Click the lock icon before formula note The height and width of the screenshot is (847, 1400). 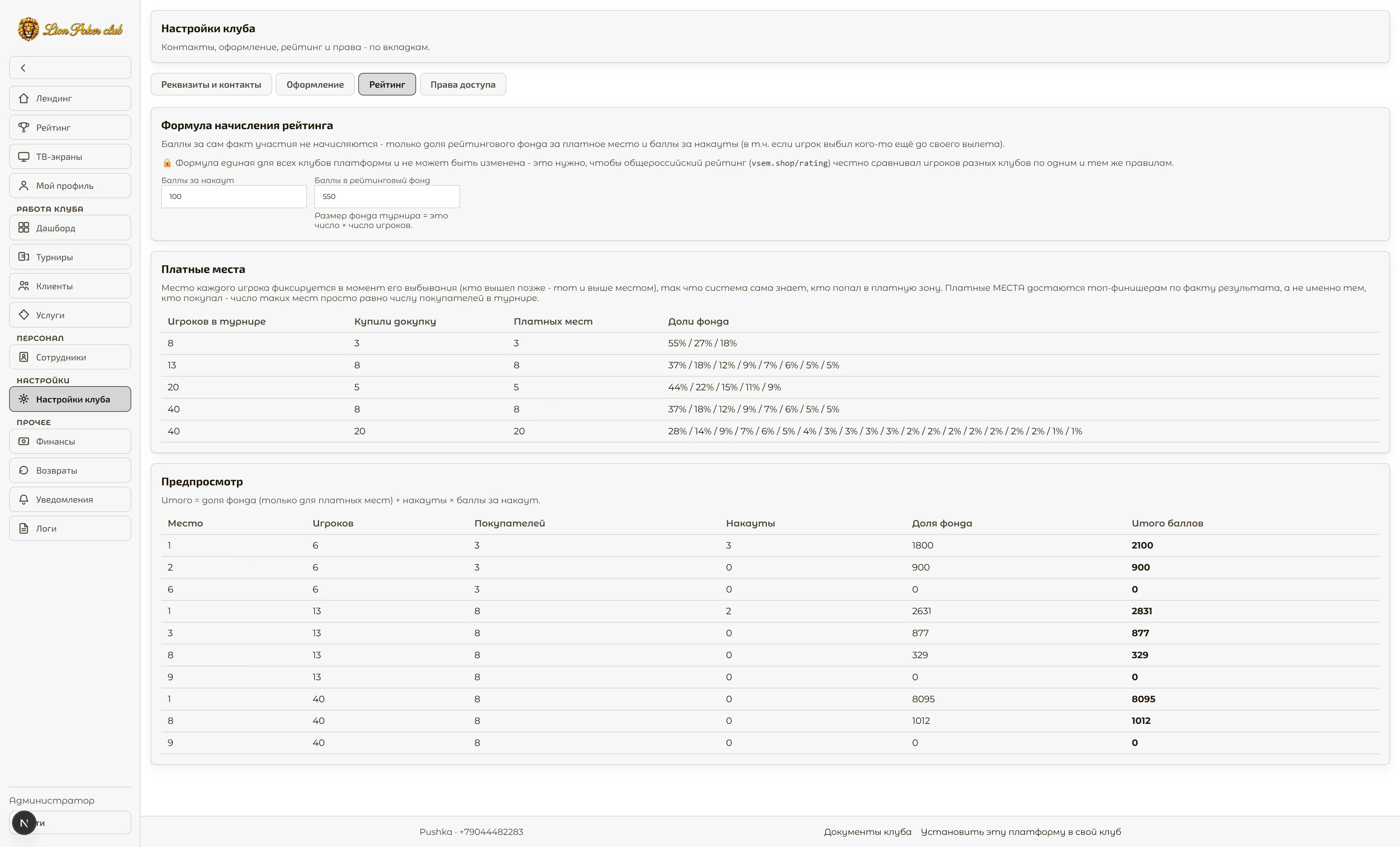(167, 163)
